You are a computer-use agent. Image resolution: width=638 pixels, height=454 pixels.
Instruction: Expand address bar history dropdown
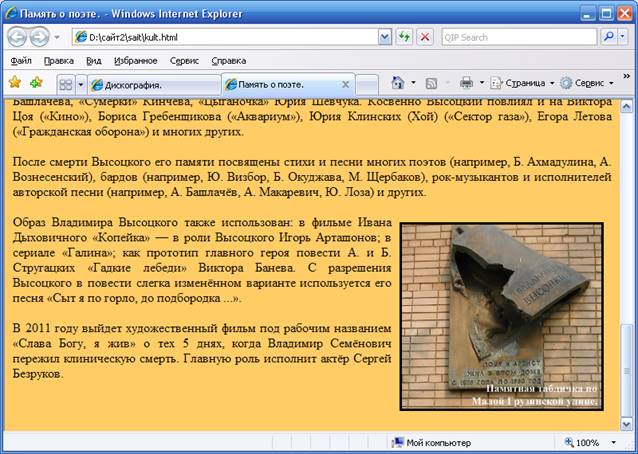coord(384,37)
